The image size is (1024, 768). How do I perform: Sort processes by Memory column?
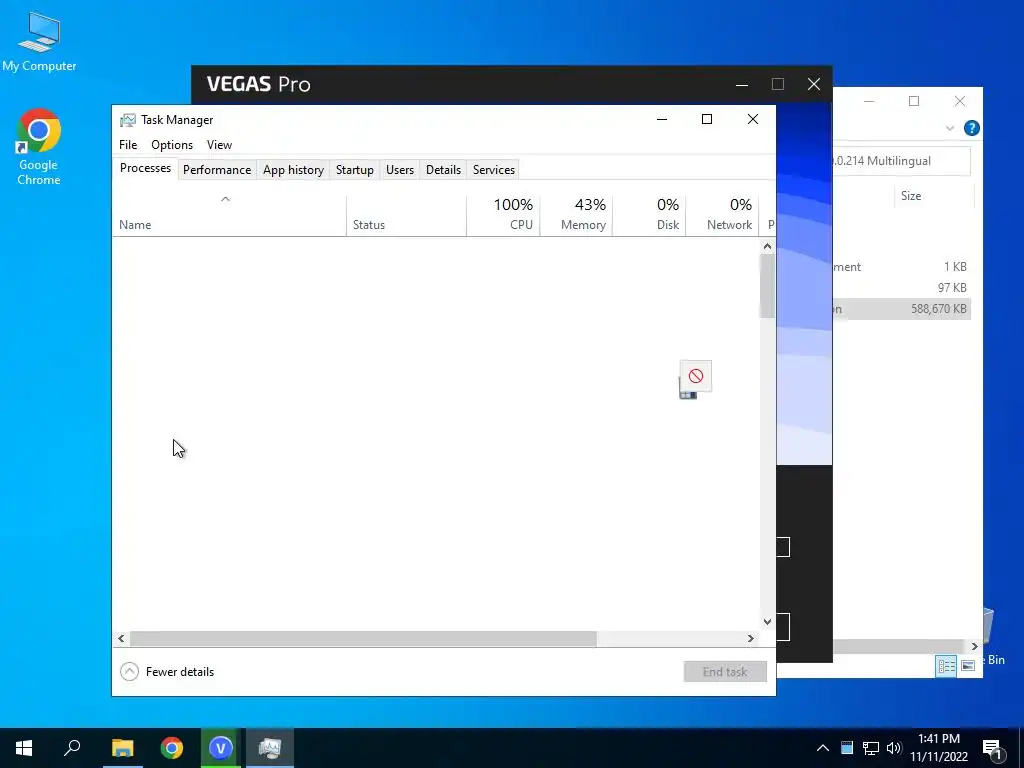point(576,216)
